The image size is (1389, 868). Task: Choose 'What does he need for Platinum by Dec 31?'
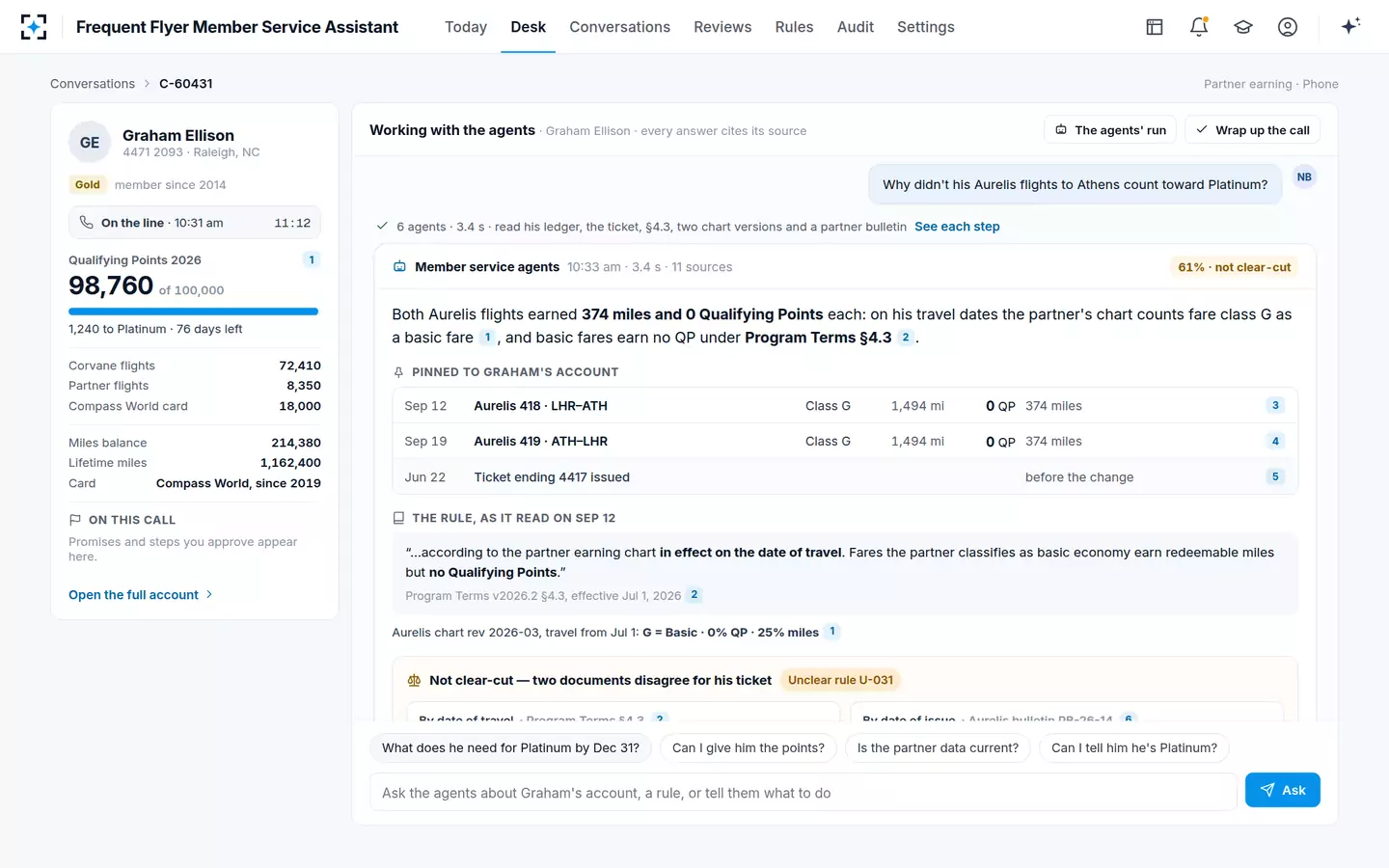point(510,748)
